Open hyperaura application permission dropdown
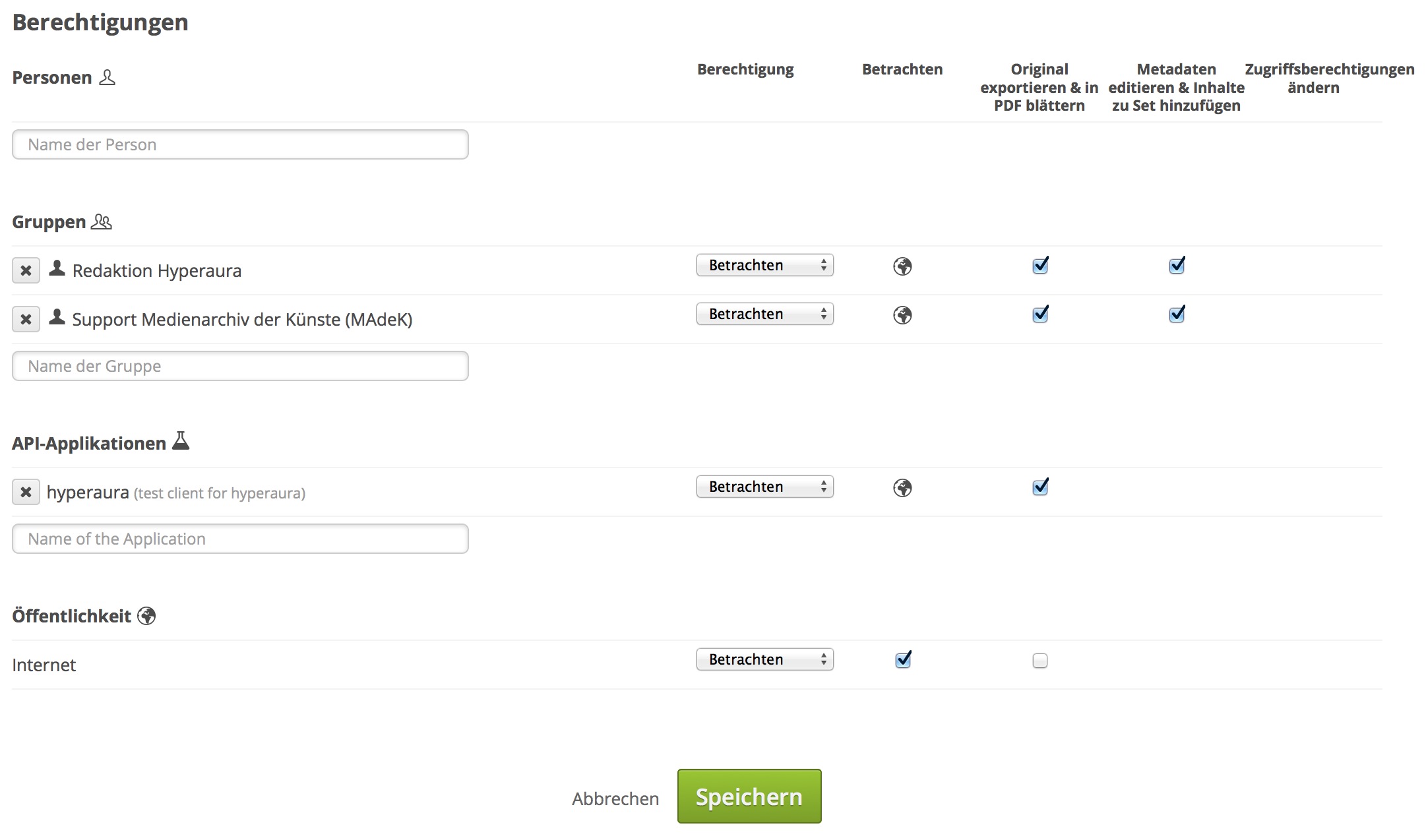The image size is (1426, 840). pos(764,487)
